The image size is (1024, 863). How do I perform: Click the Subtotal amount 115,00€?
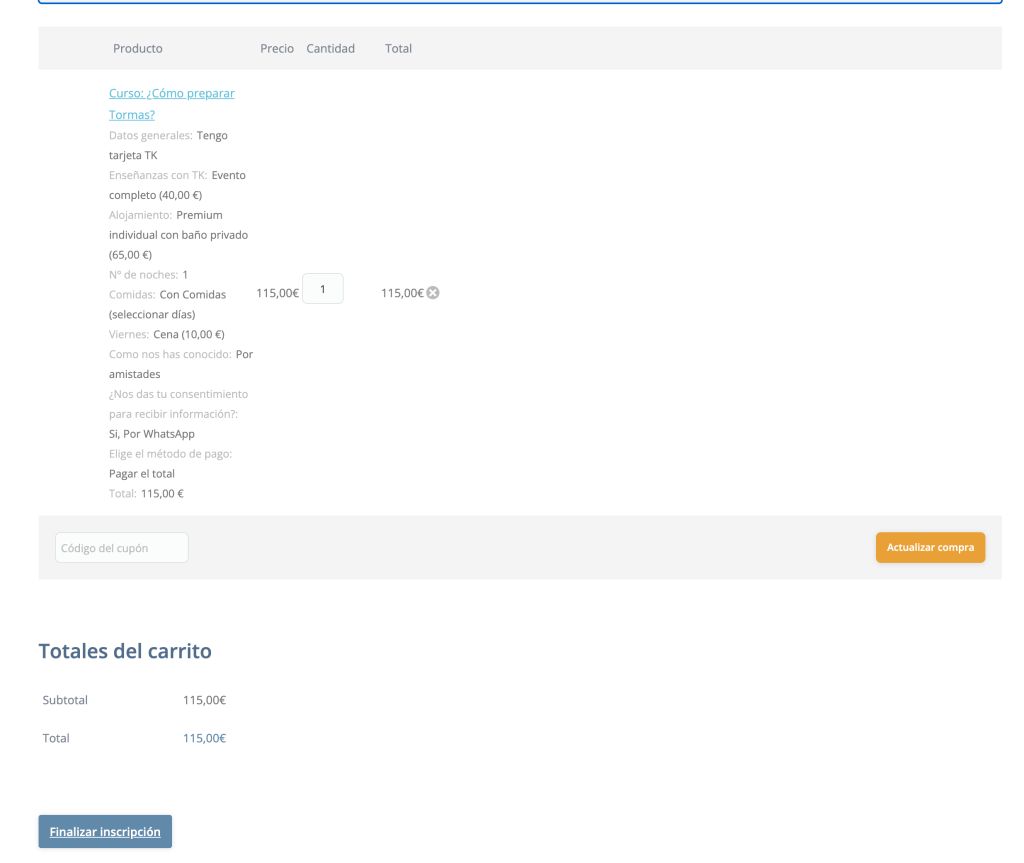204,700
